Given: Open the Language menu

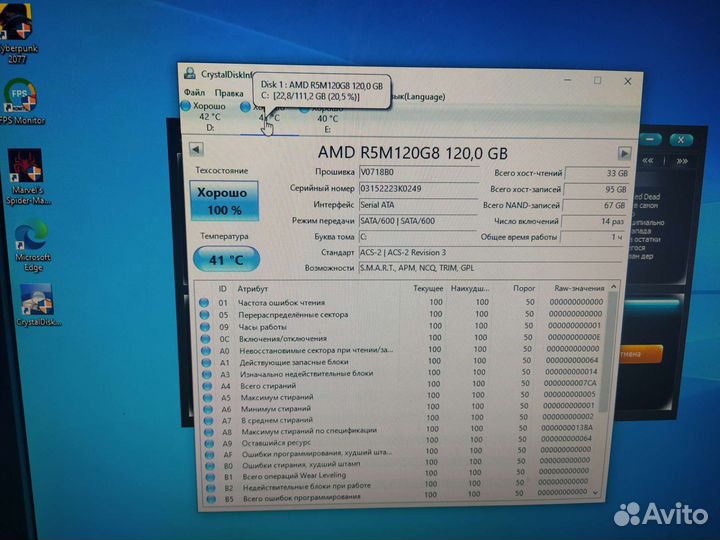Looking at the screenshot, I should tap(419, 96).
